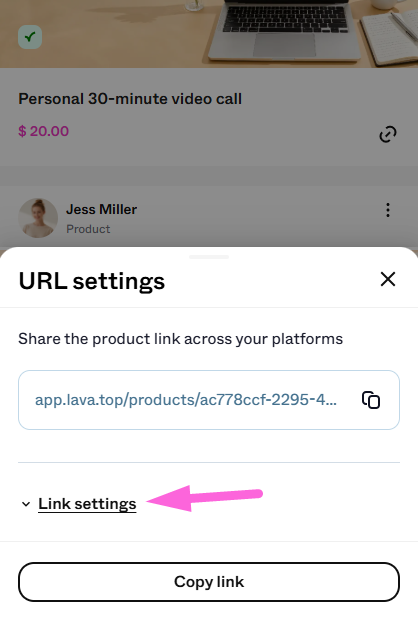Open the underlined Link settings text
The image size is (418, 619).
[x=87, y=504]
